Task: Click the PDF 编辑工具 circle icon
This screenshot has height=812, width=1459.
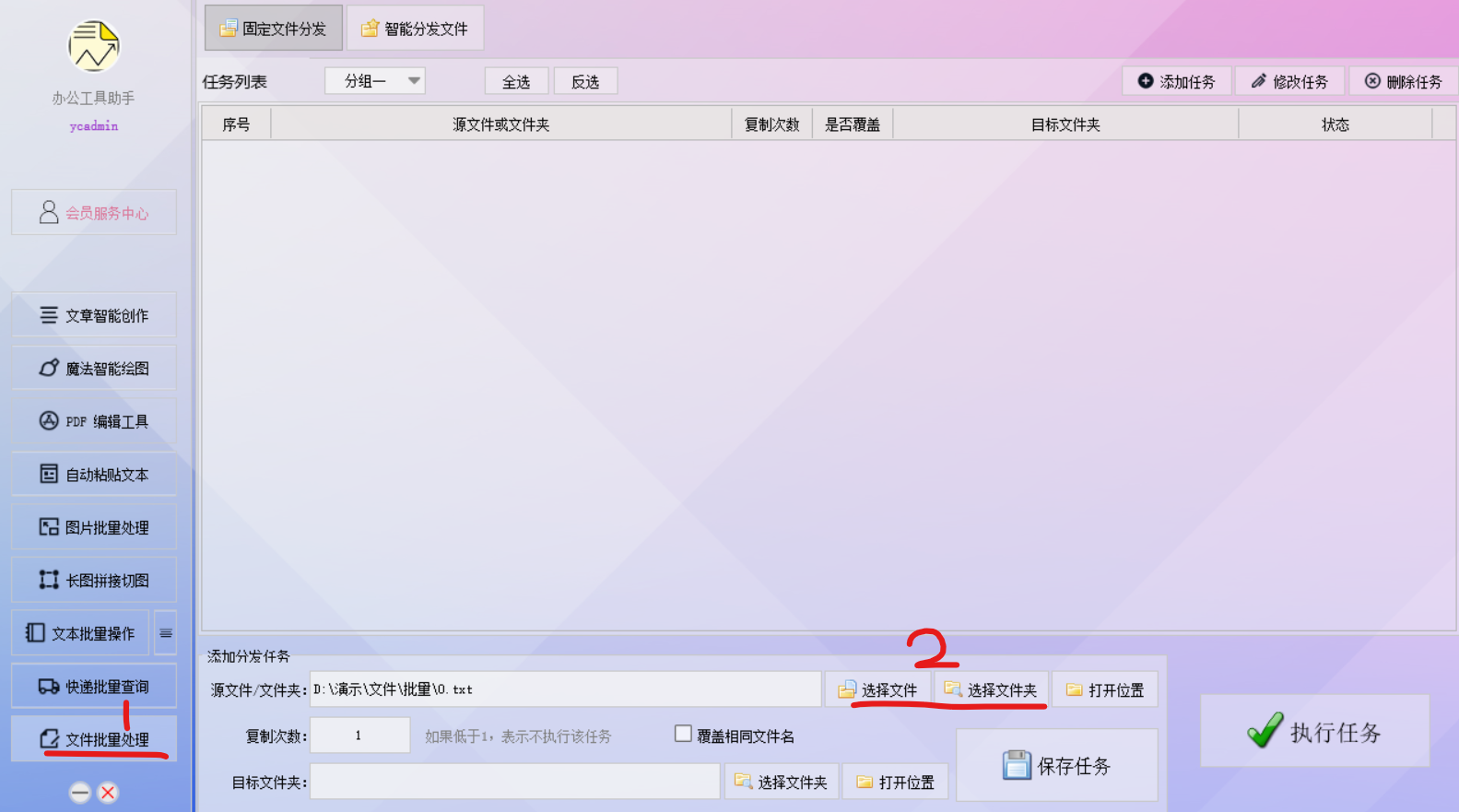Action: pyautogui.click(x=49, y=420)
